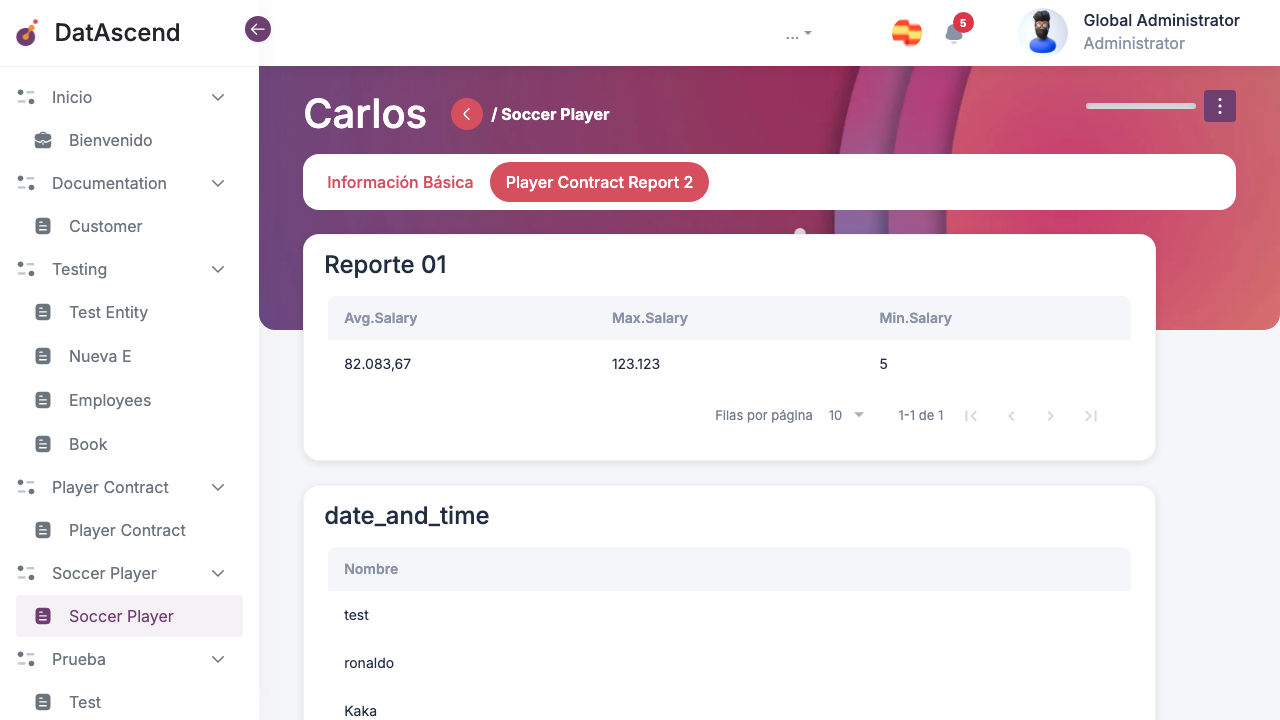Collapse the Documentation section chevron
Image resolution: width=1280 pixels, height=720 pixels.
(218, 183)
